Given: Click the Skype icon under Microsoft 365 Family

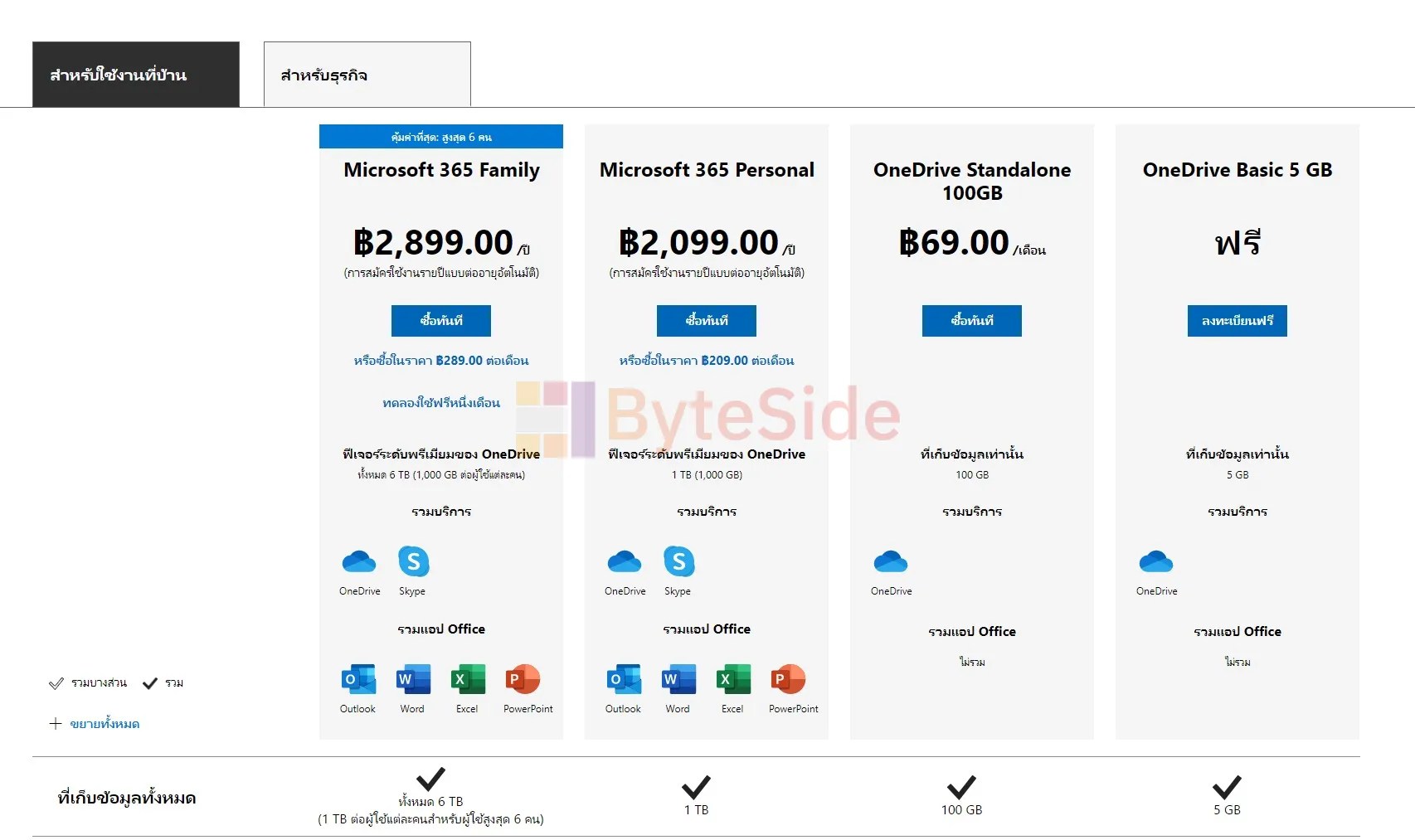Looking at the screenshot, I should (x=413, y=562).
